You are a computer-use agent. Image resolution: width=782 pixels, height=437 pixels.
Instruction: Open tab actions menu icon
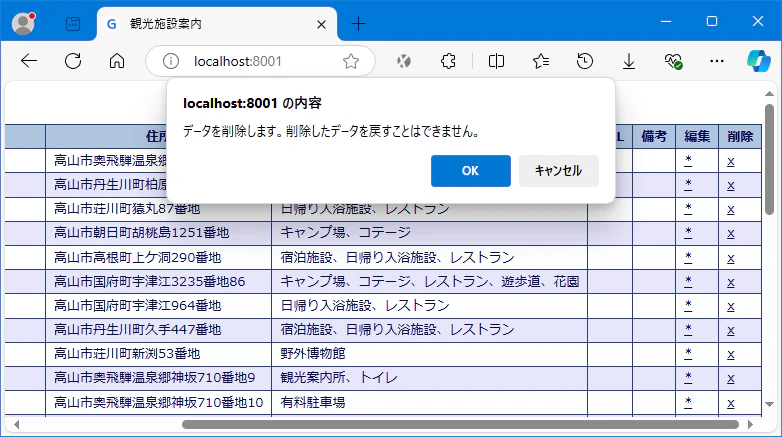73,23
